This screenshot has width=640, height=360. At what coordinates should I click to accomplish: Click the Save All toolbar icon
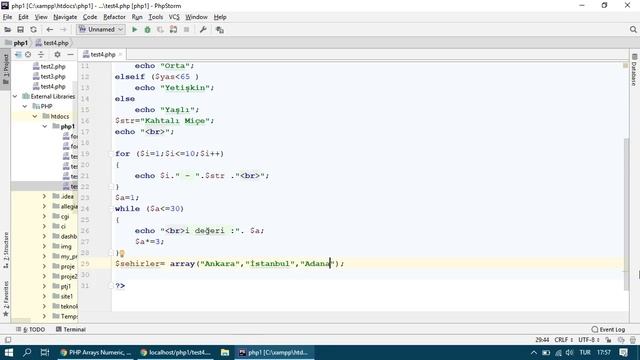20,29
